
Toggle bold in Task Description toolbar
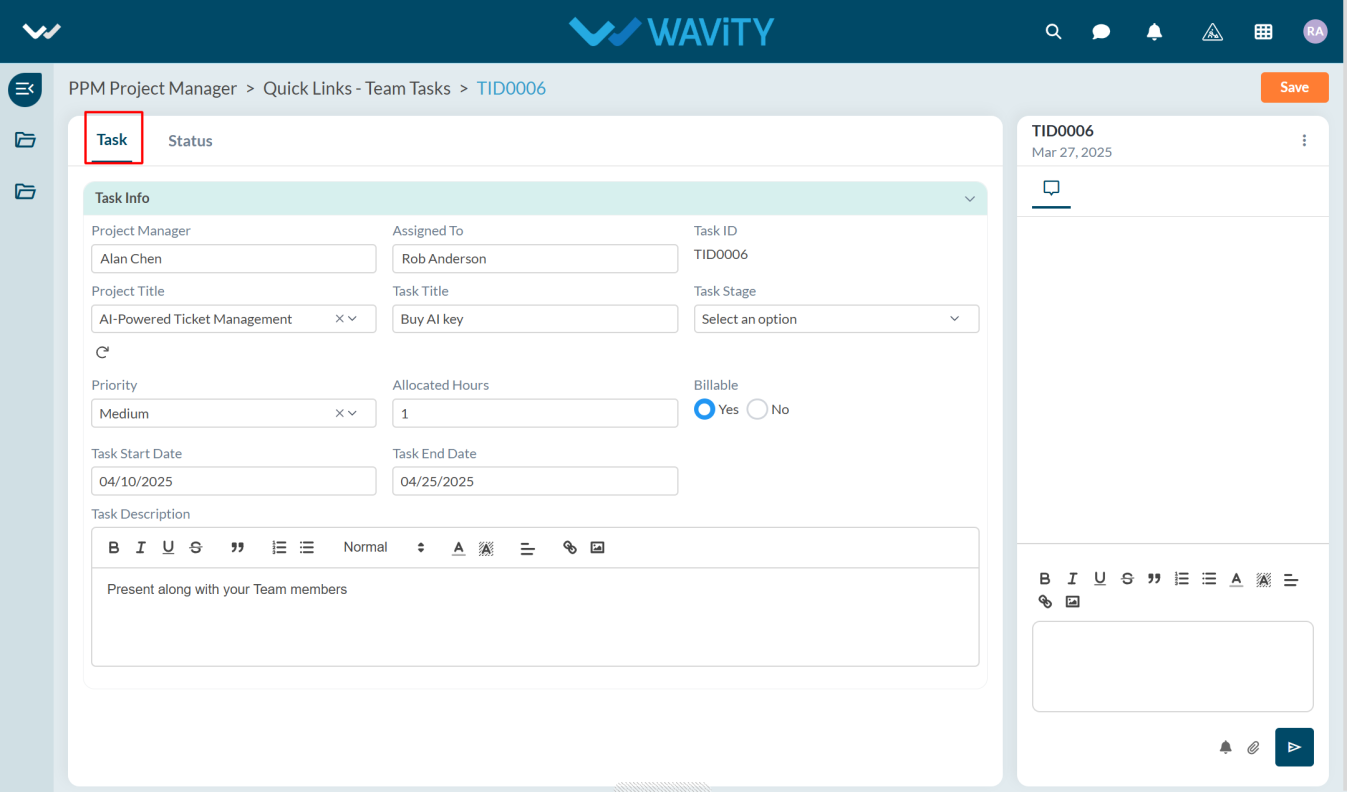click(x=114, y=548)
